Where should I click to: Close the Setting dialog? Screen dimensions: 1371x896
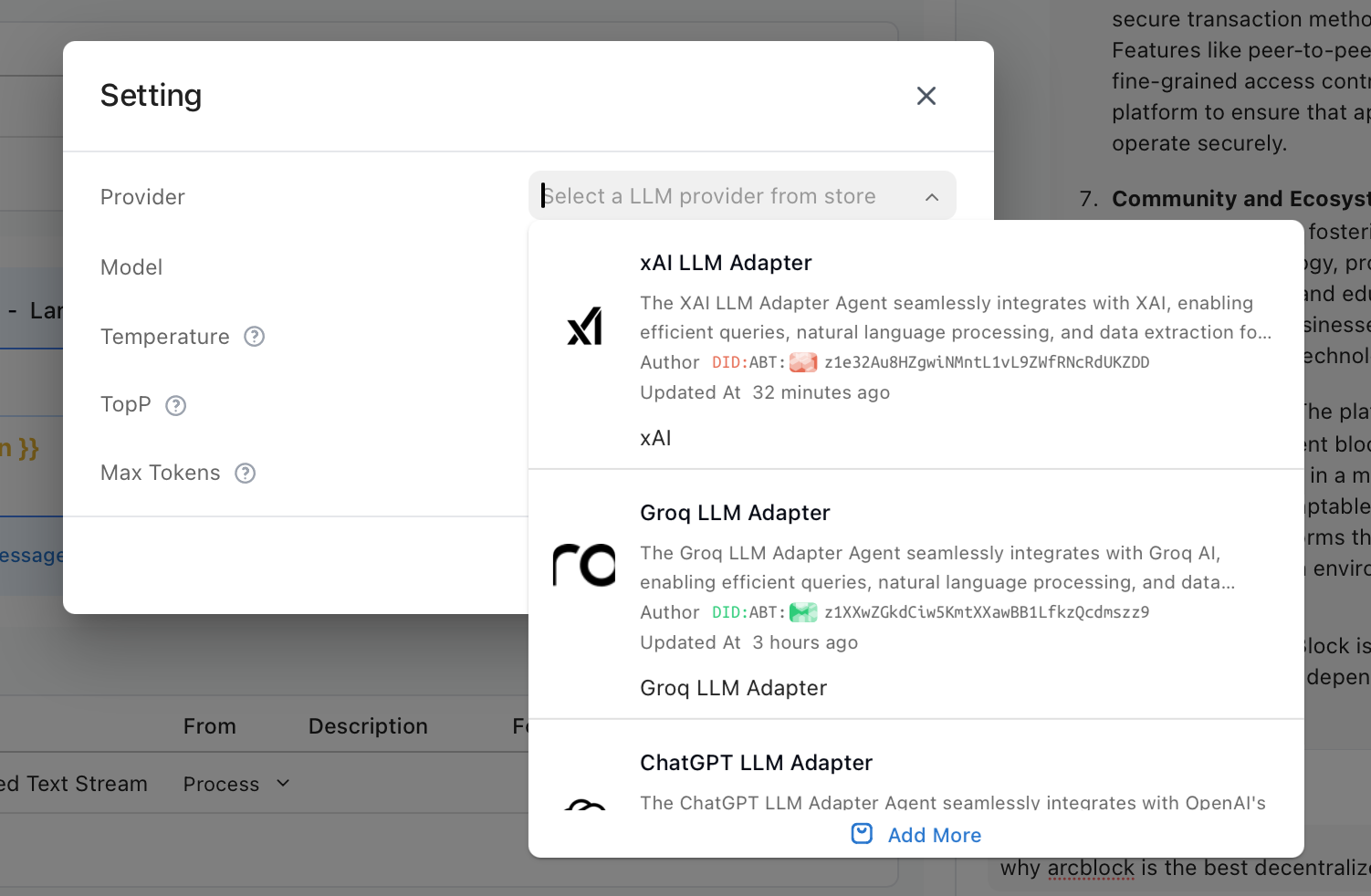[x=926, y=96]
